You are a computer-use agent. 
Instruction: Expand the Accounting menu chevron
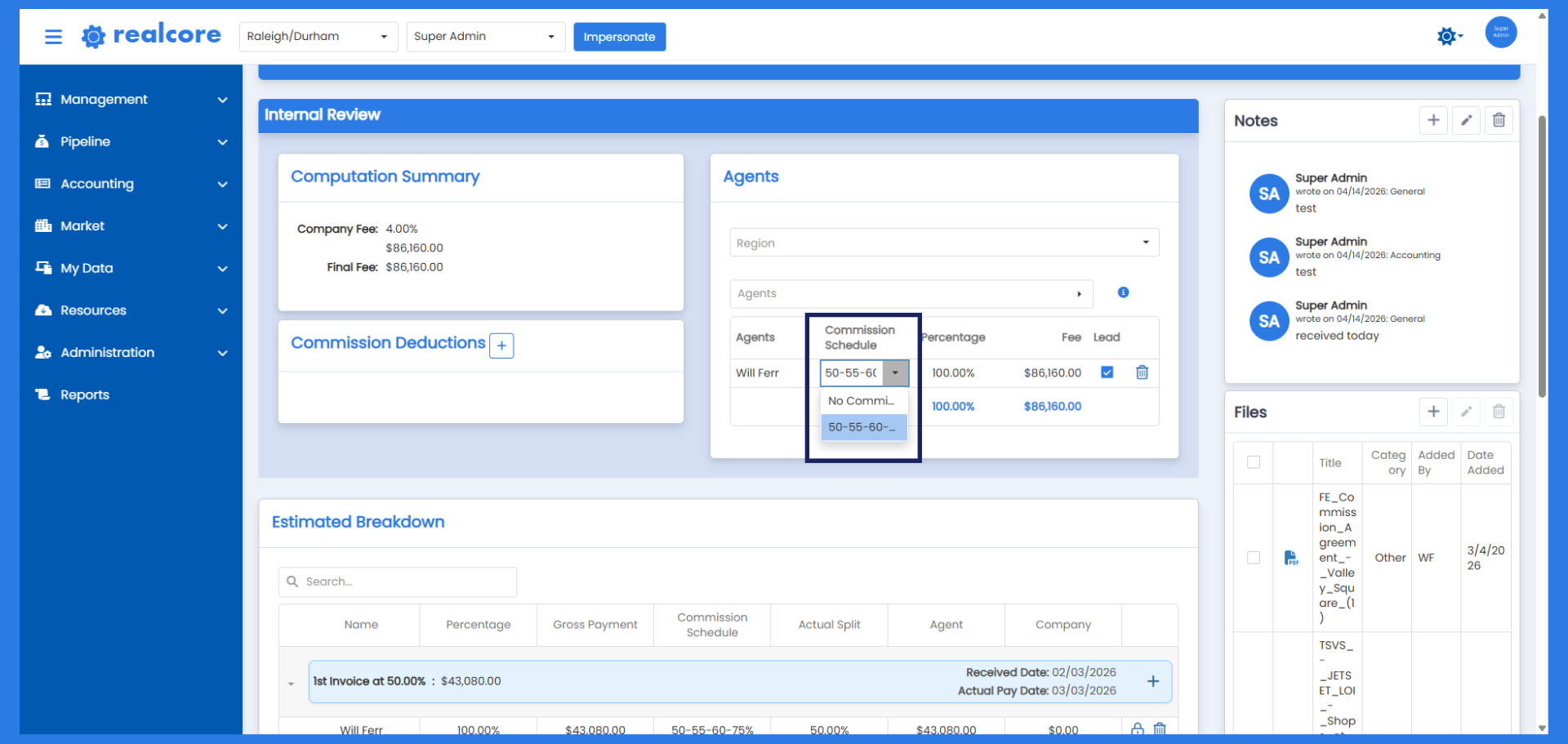pyautogui.click(x=222, y=185)
